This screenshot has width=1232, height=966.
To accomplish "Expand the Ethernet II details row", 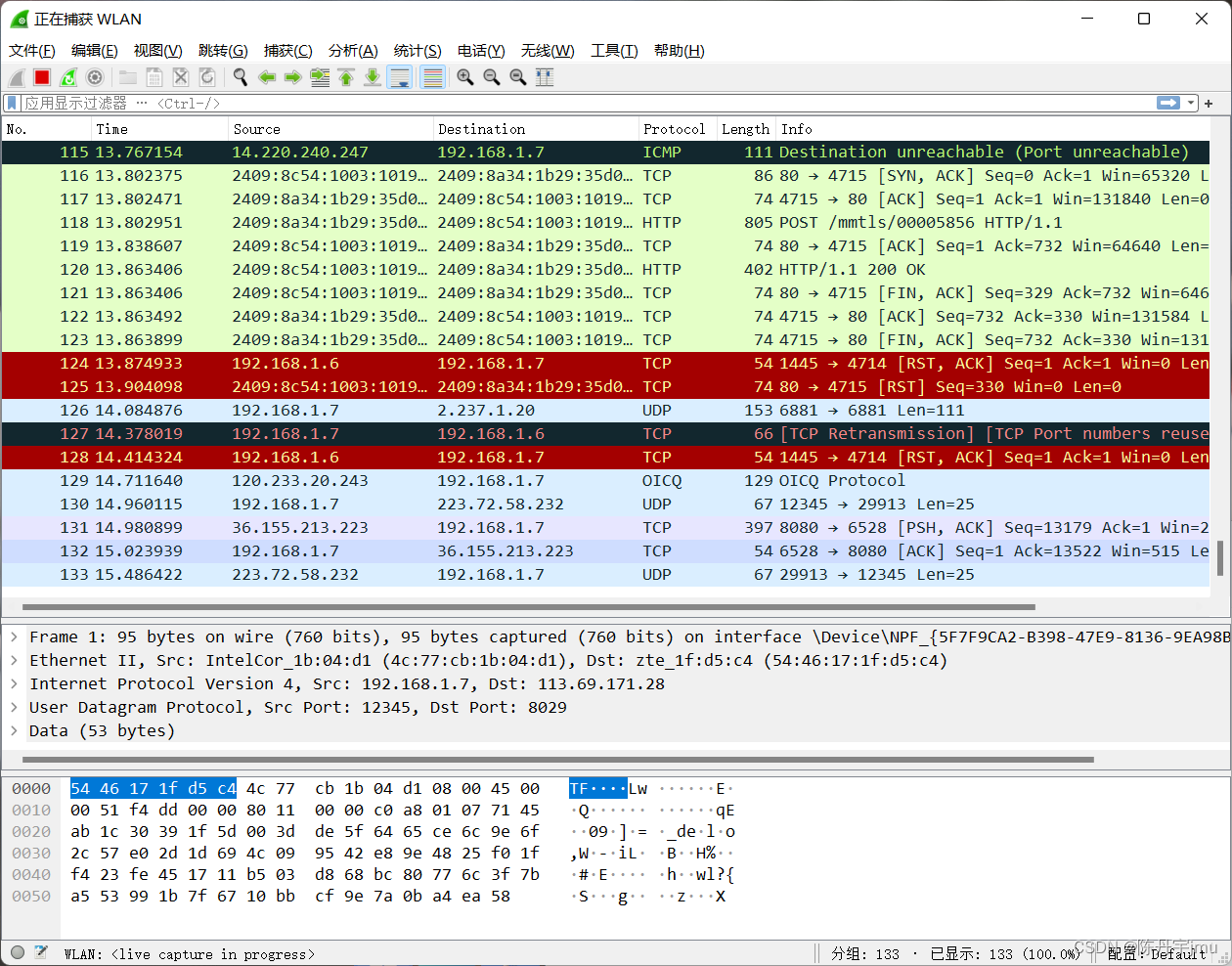I will [x=14, y=661].
